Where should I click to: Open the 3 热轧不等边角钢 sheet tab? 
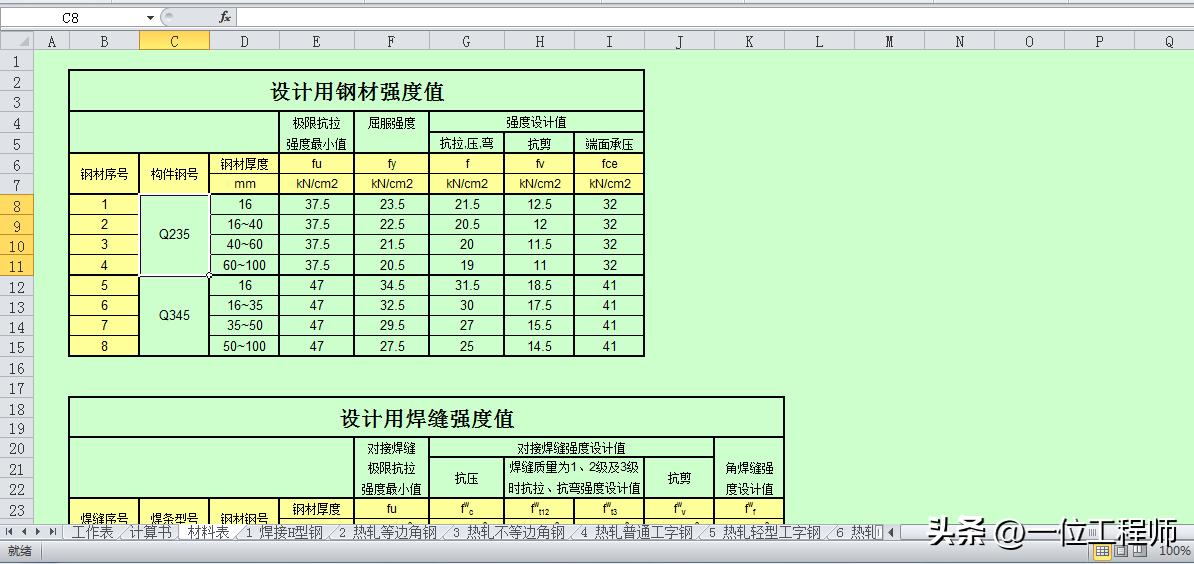(508, 532)
